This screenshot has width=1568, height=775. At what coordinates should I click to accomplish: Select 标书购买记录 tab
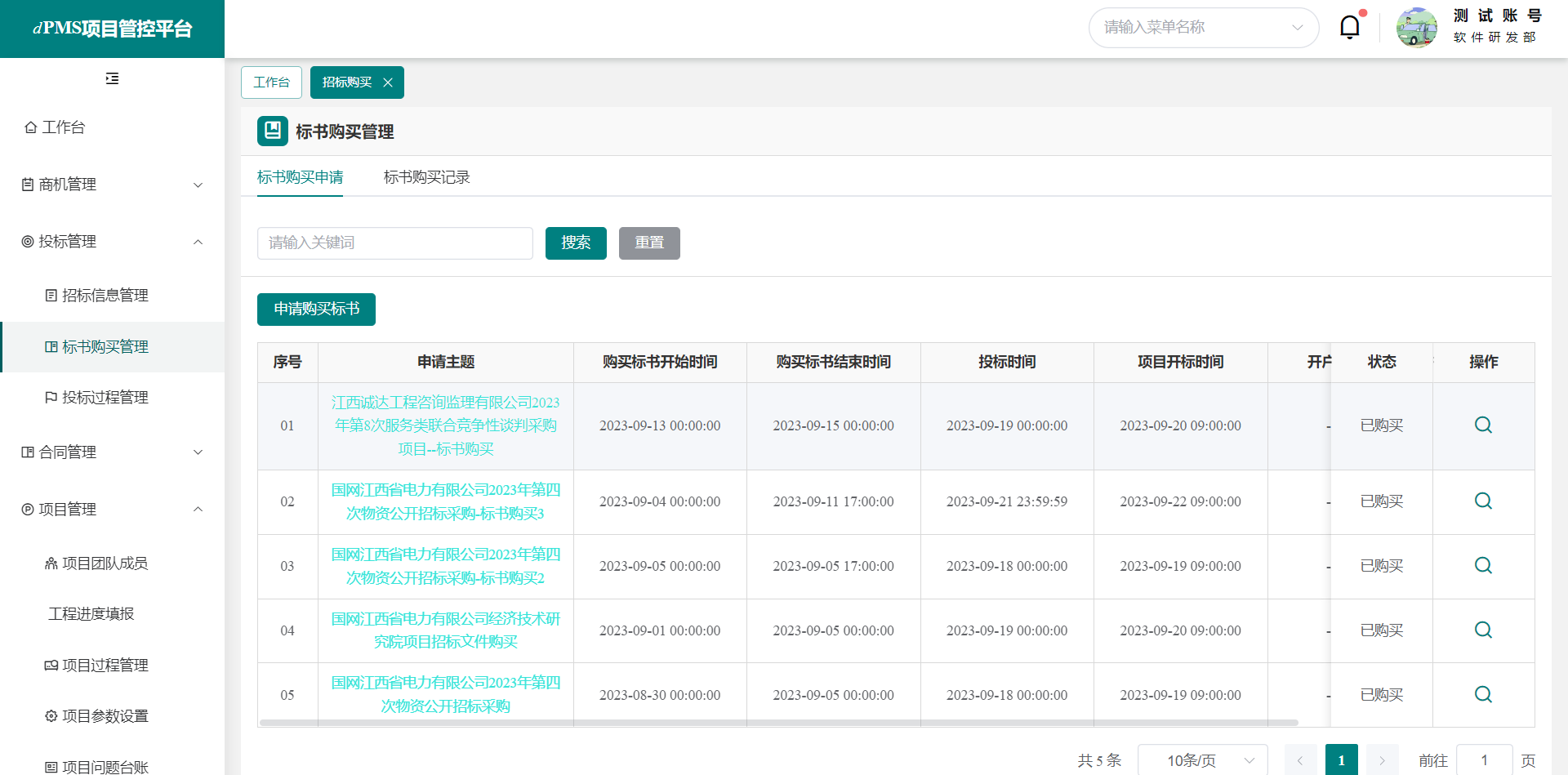click(x=426, y=177)
